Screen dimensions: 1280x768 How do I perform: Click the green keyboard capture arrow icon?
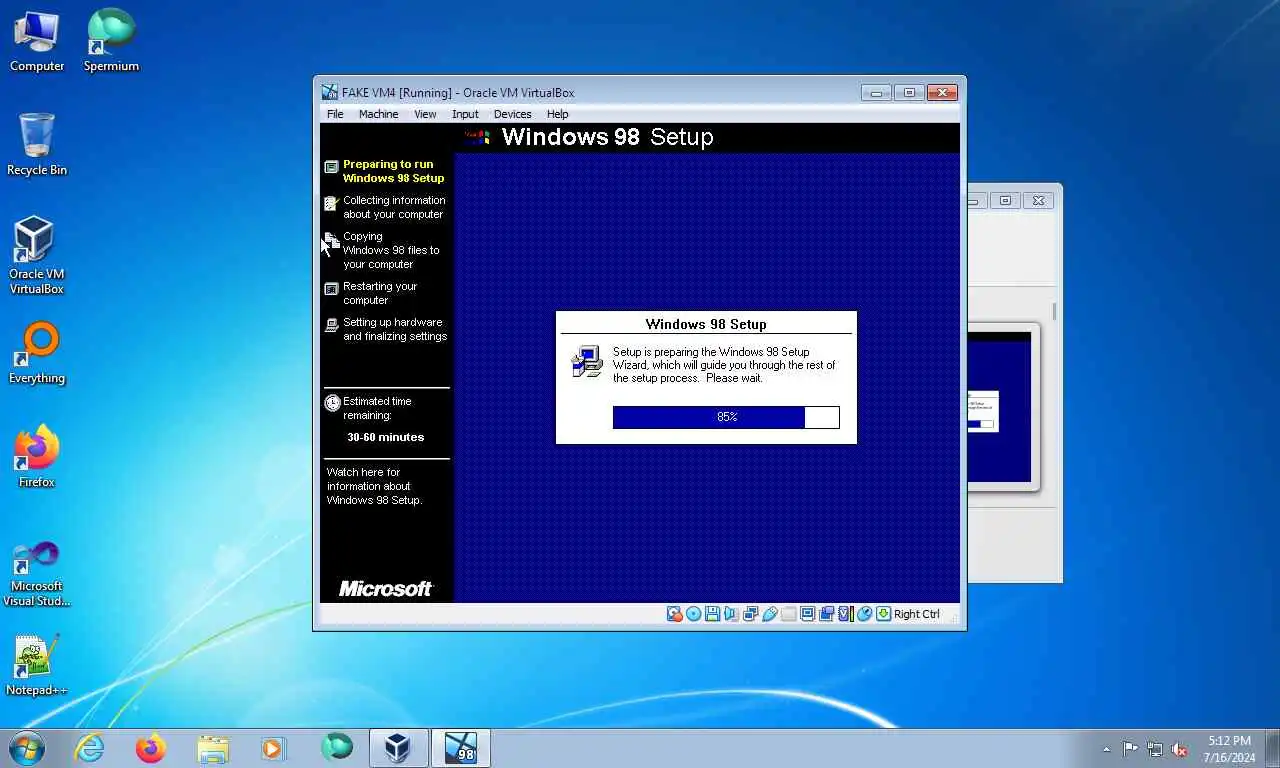coord(883,614)
